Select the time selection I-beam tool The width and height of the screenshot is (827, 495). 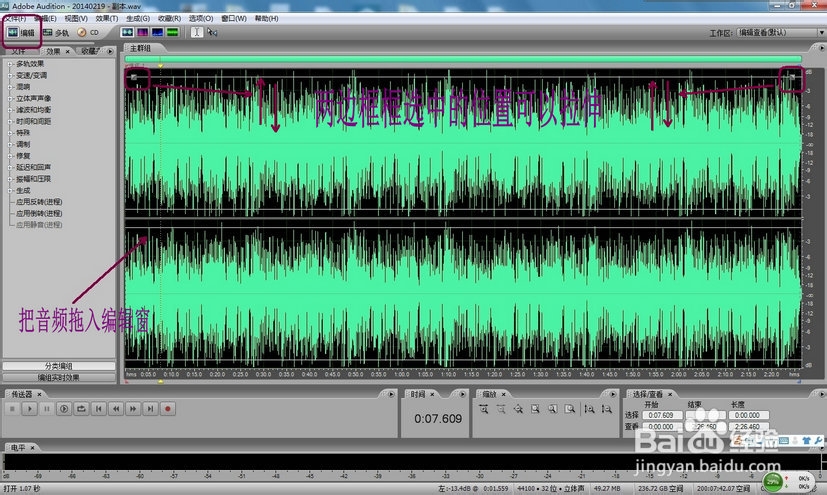click(196, 32)
